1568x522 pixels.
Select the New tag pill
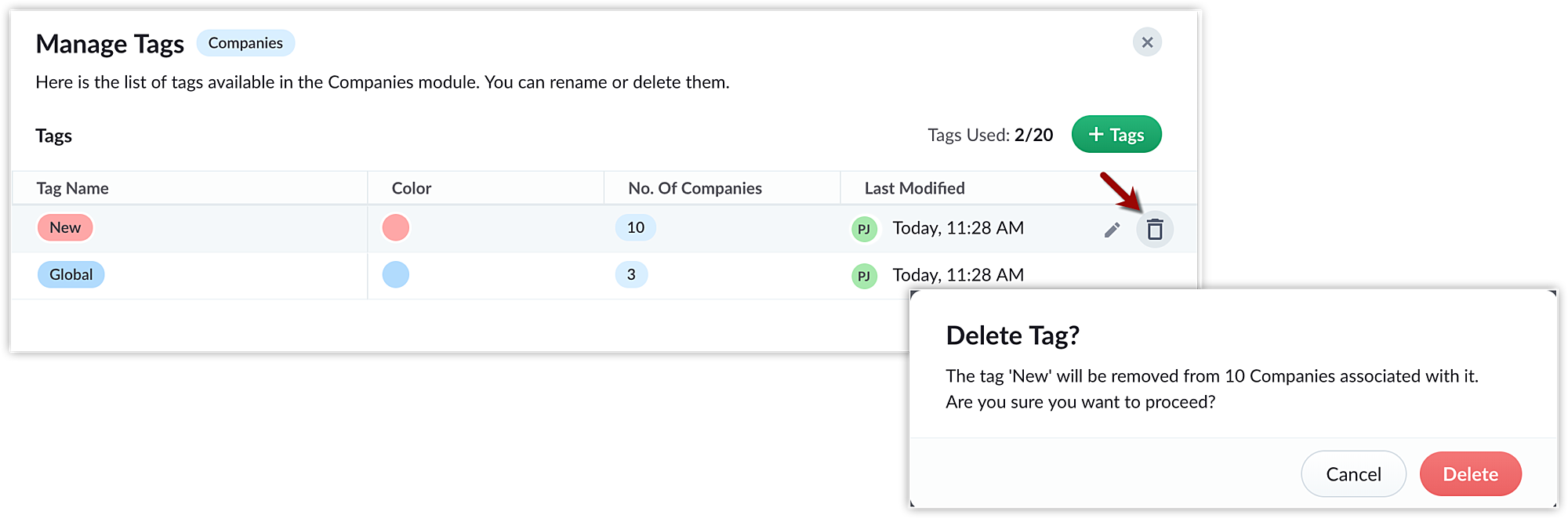click(x=65, y=227)
